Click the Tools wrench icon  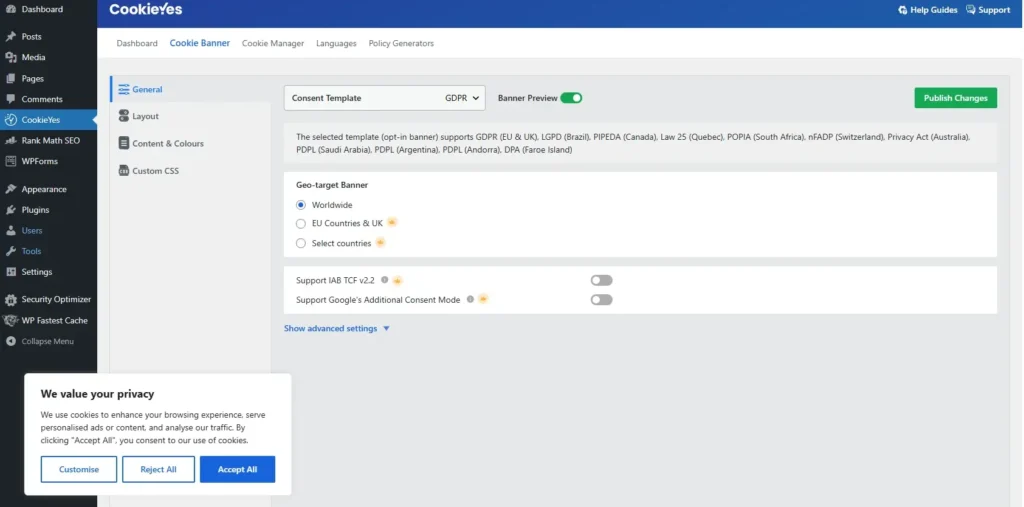10,251
